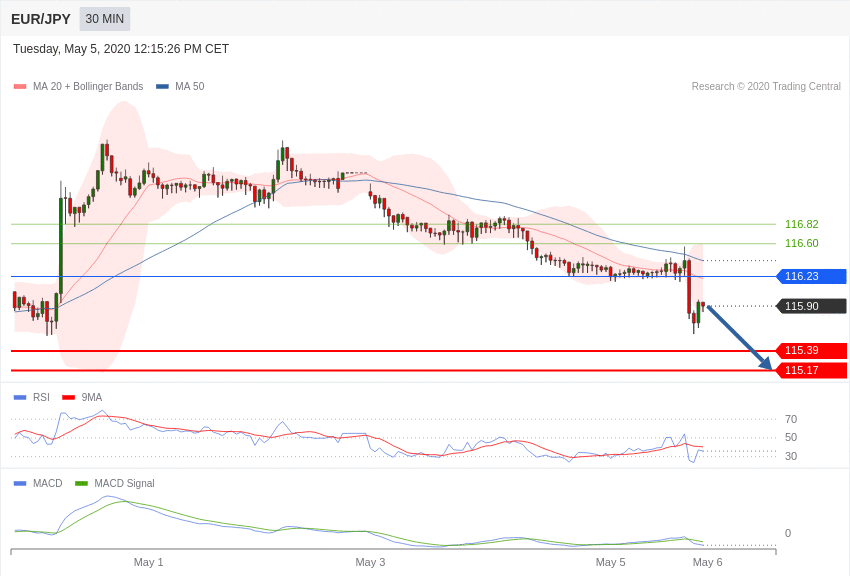This screenshot has height=576, width=850.
Task: Click the 'Research © 2020 Trading Central' credit
Action: (766, 86)
